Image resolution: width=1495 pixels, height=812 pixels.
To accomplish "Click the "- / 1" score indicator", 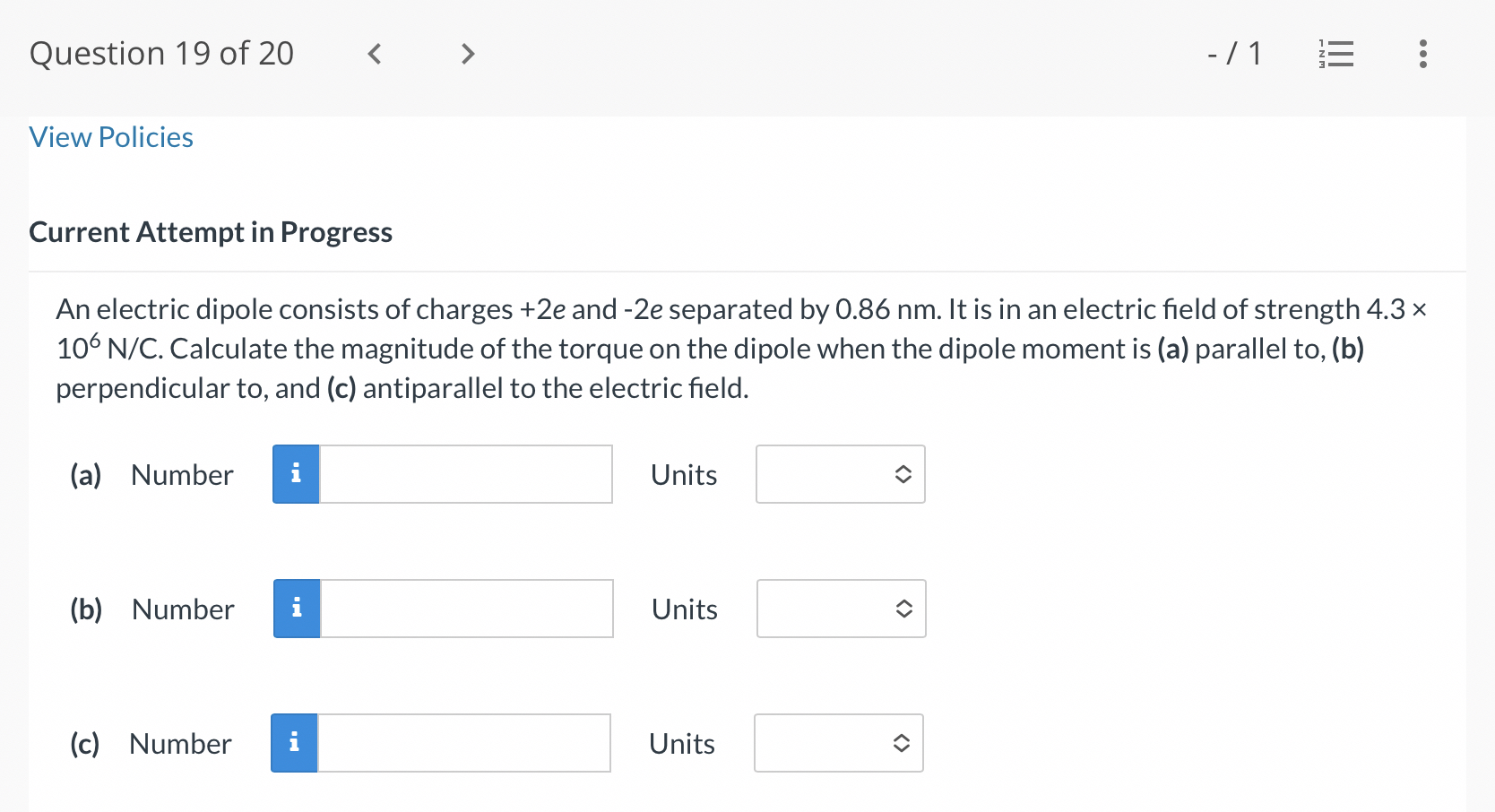I will pos(1234,54).
